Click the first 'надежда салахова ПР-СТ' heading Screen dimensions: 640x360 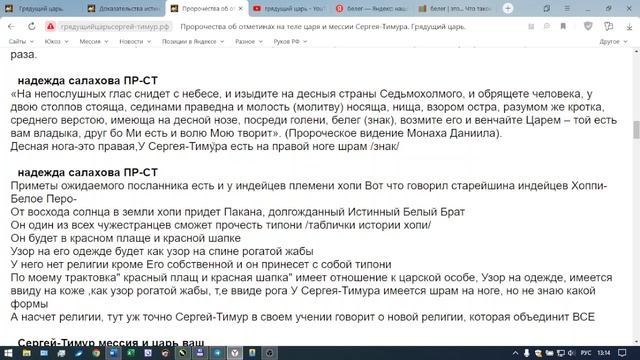click(x=88, y=80)
